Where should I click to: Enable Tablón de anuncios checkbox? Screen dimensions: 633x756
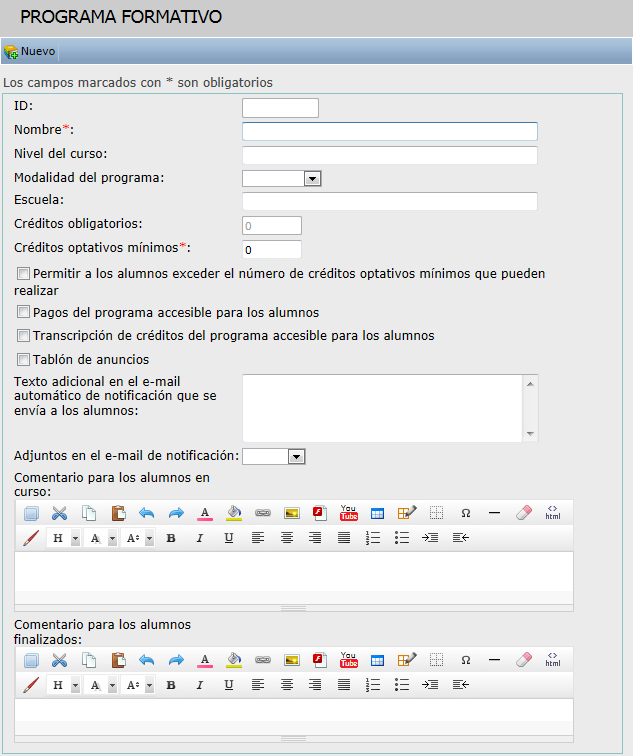(23, 359)
